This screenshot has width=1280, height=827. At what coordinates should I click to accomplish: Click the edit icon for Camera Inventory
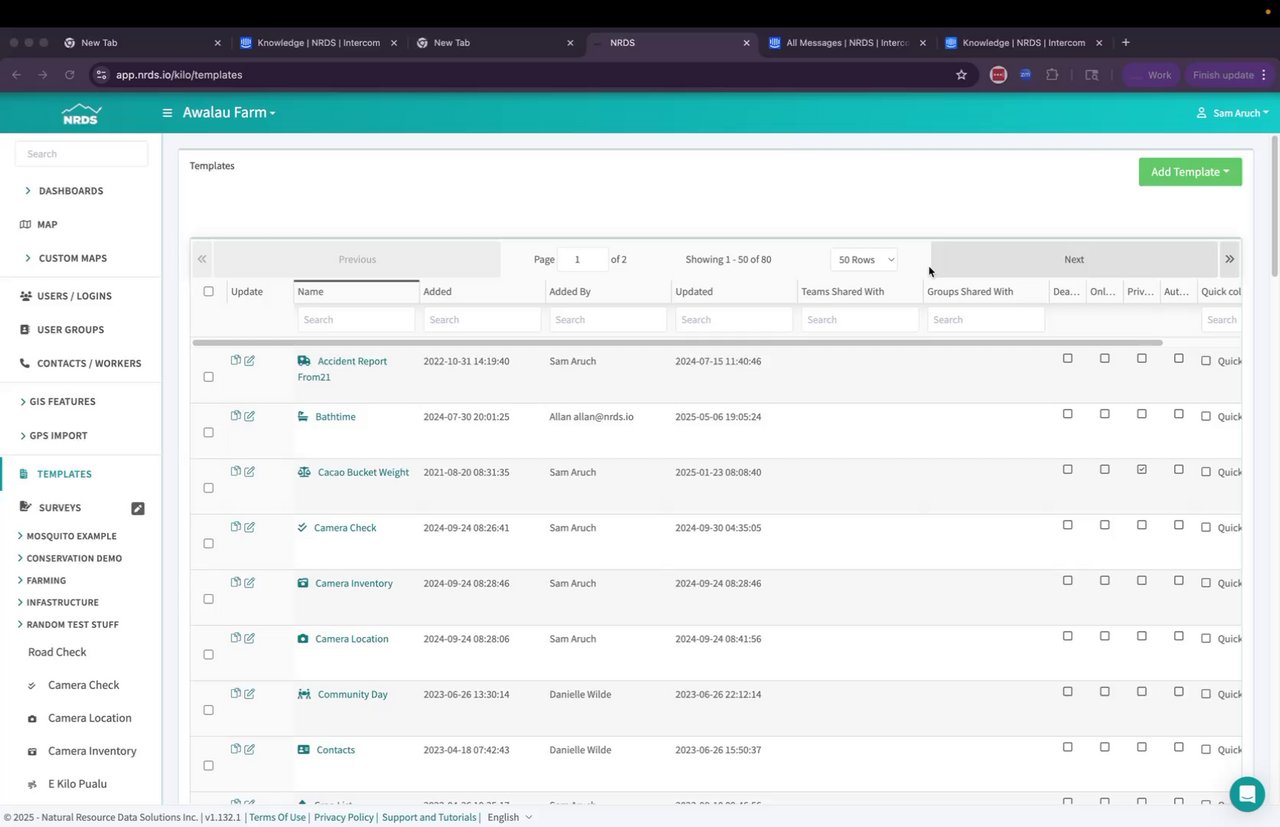[249, 582]
